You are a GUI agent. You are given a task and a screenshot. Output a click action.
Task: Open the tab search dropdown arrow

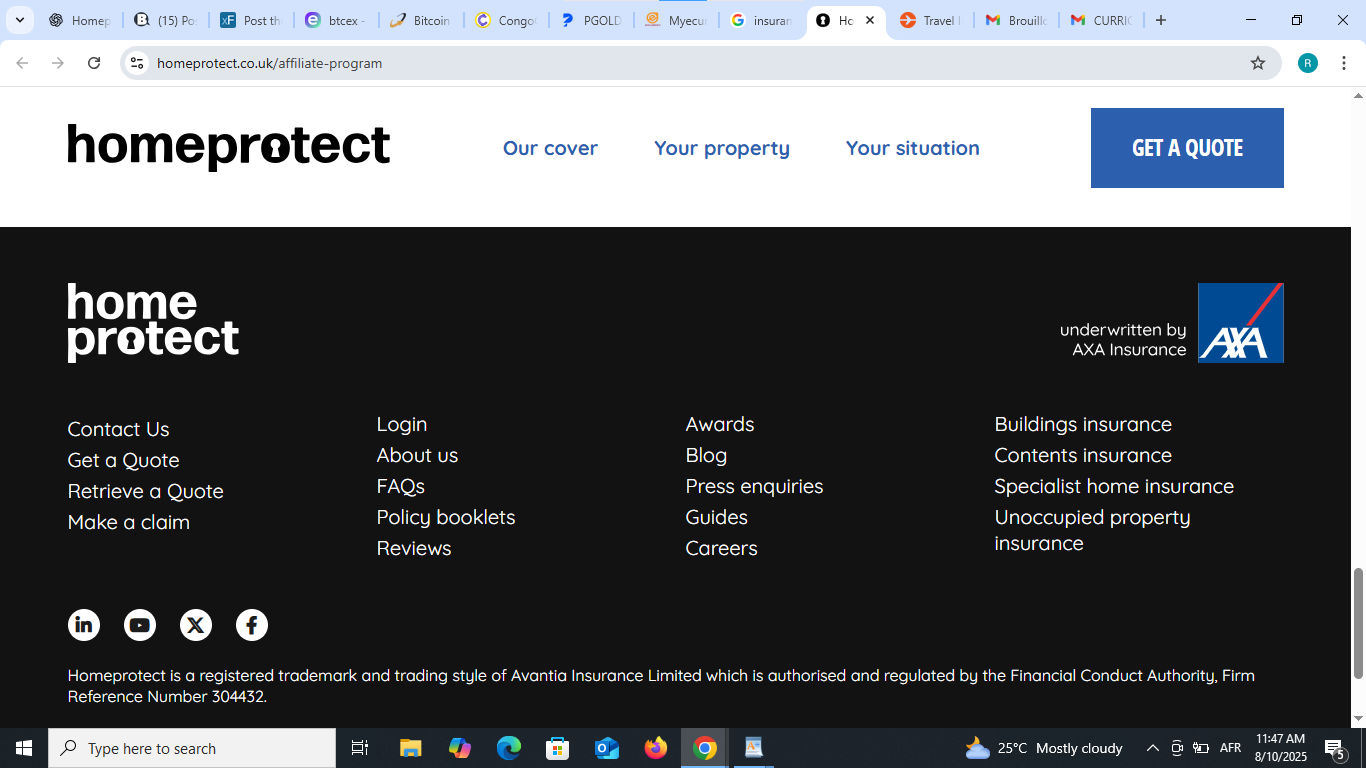pyautogui.click(x=19, y=20)
